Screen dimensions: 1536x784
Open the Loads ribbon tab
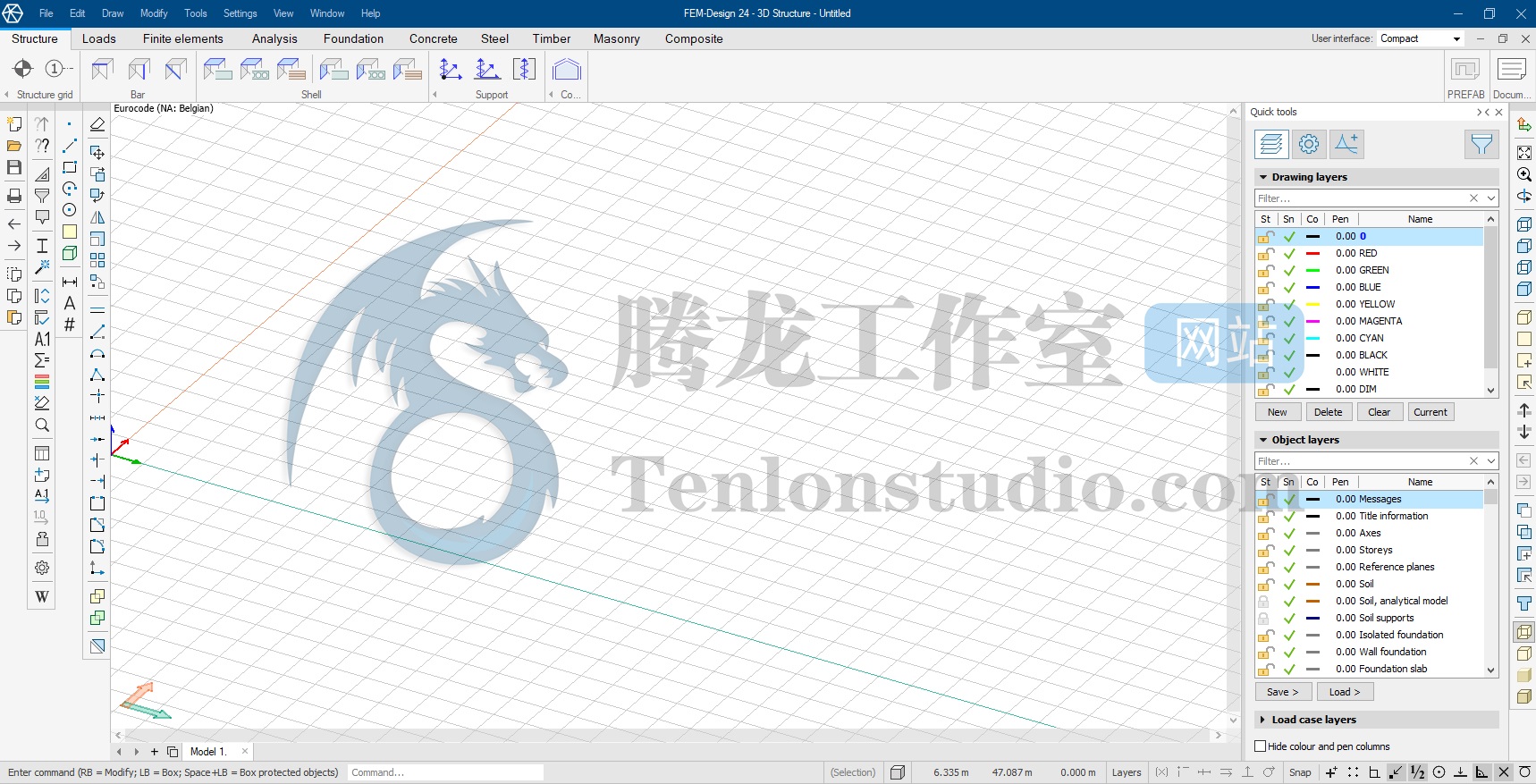click(x=99, y=38)
